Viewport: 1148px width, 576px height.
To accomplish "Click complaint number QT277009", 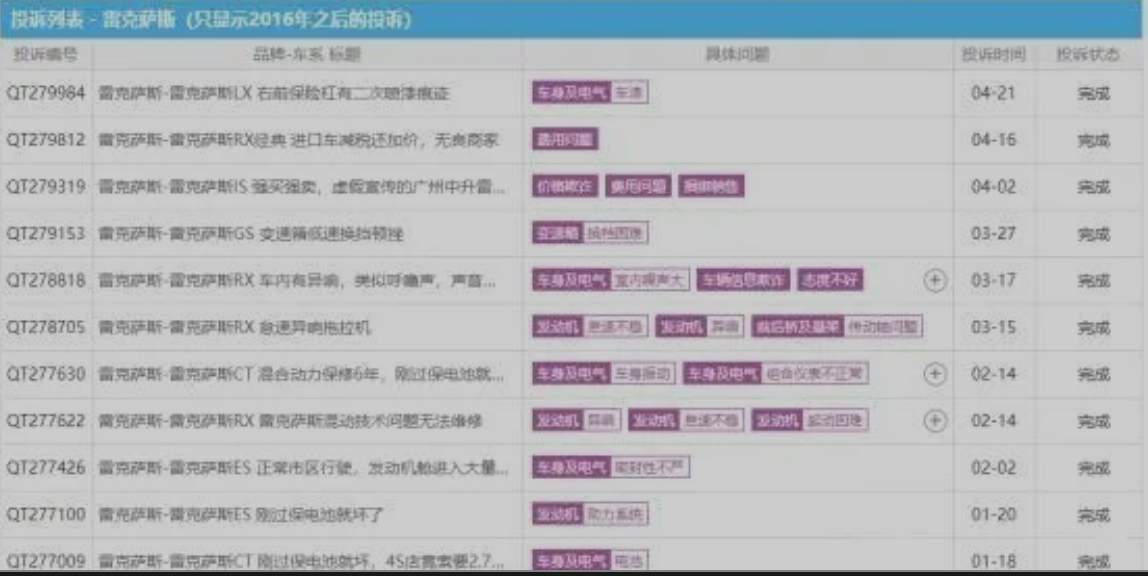I will [x=46, y=560].
